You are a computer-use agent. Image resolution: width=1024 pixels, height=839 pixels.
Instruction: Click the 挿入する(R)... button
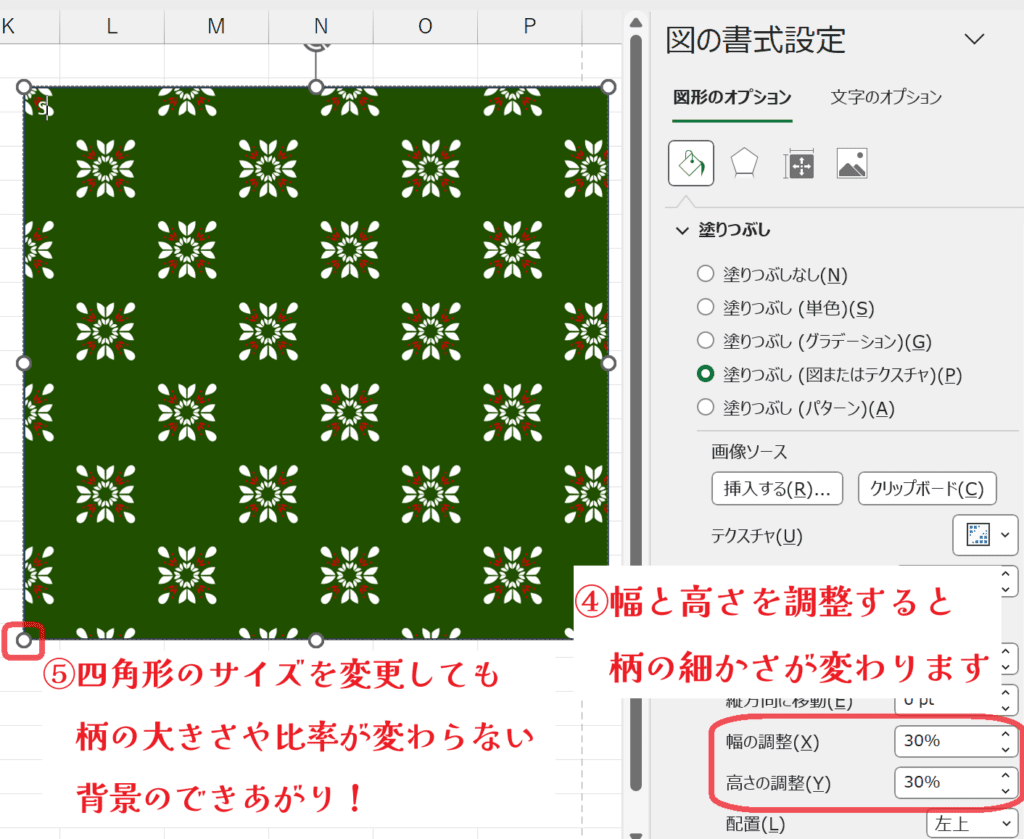click(x=777, y=489)
